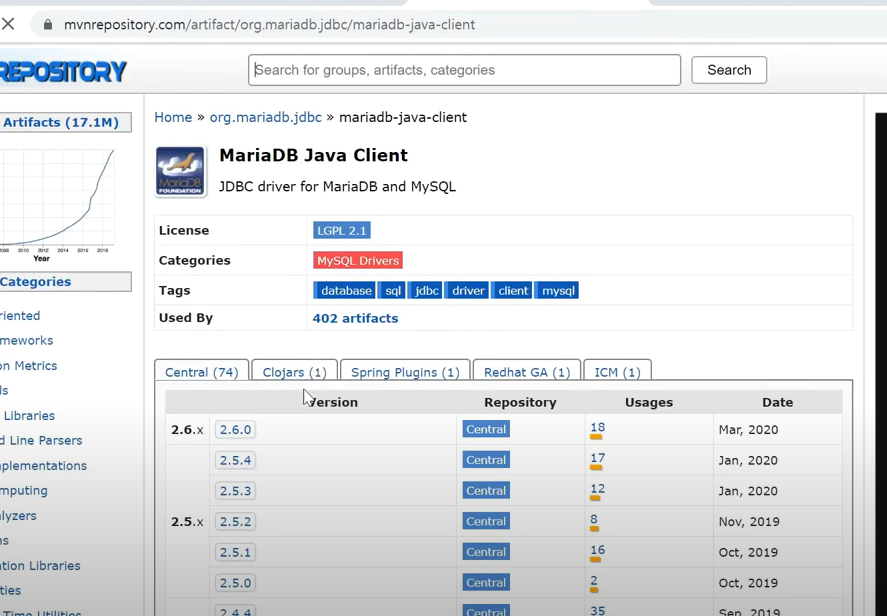This screenshot has height=616, width=887.
Task: Open the 'mputing' sidebar category
Action: tap(24, 490)
